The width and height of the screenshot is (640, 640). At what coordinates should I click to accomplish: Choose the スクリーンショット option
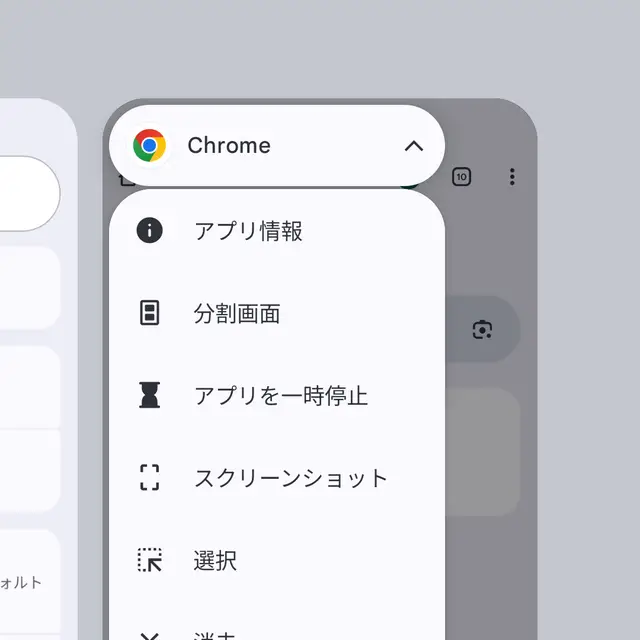(277, 477)
